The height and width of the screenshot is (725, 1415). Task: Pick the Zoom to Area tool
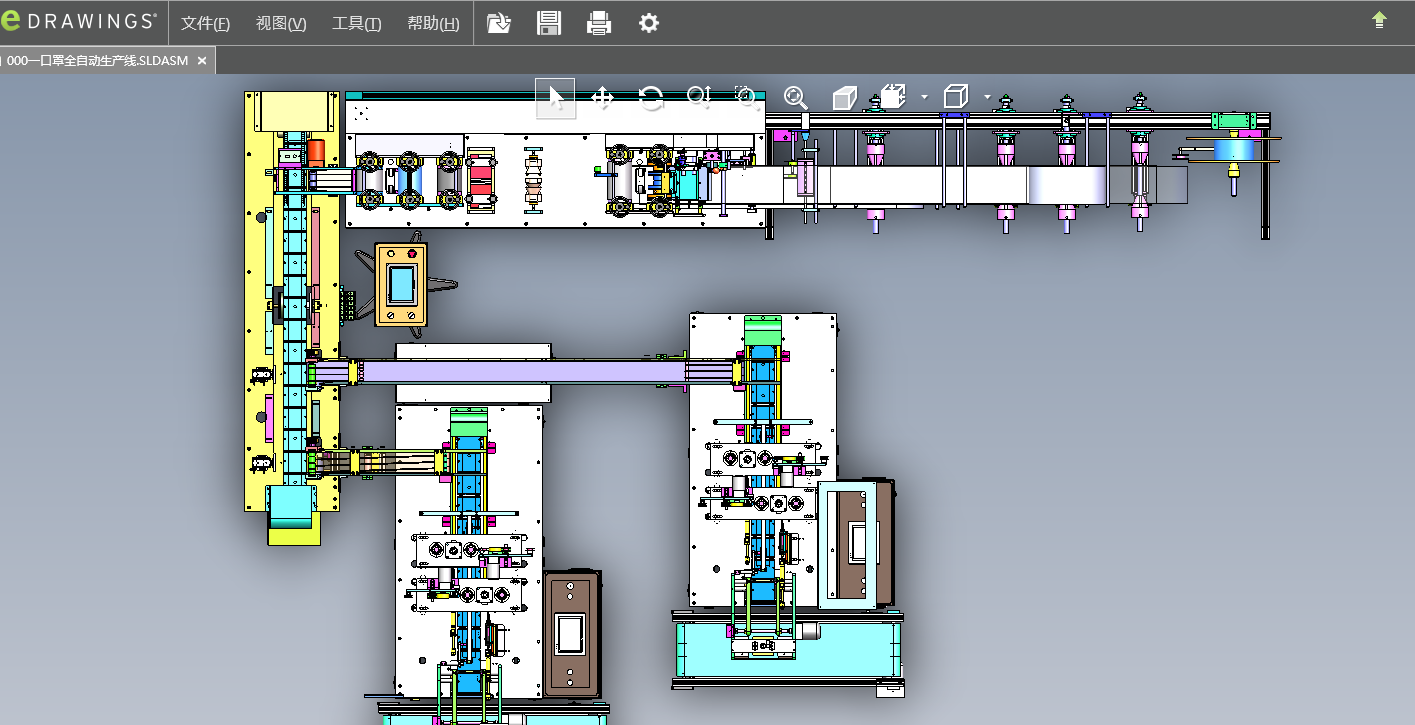point(745,96)
